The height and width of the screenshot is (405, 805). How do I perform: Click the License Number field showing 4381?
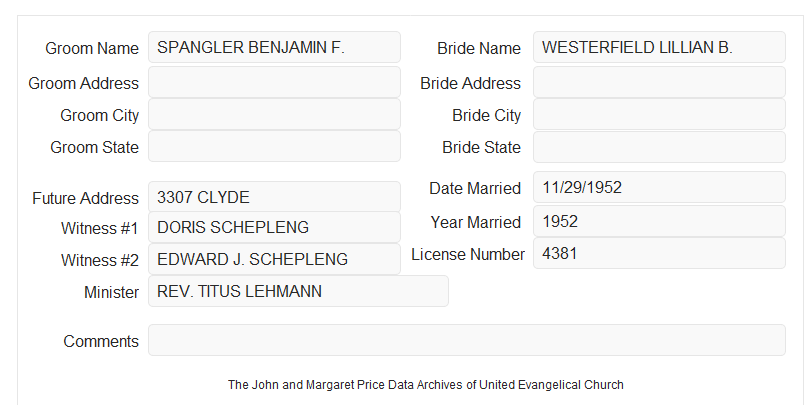(659, 253)
